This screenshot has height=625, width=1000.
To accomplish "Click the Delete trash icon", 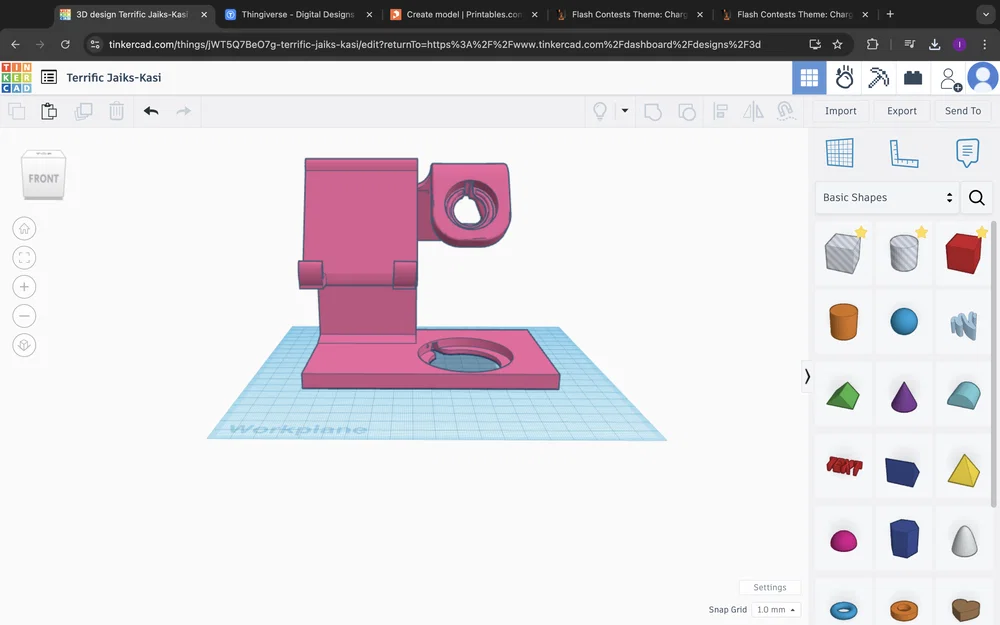I will point(116,111).
